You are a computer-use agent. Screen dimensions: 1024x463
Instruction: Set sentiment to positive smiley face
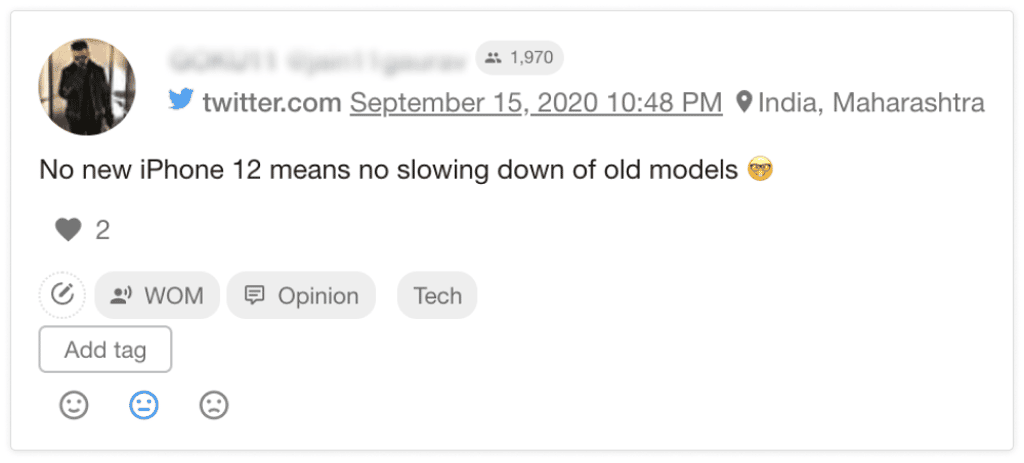pyautogui.click(x=74, y=406)
